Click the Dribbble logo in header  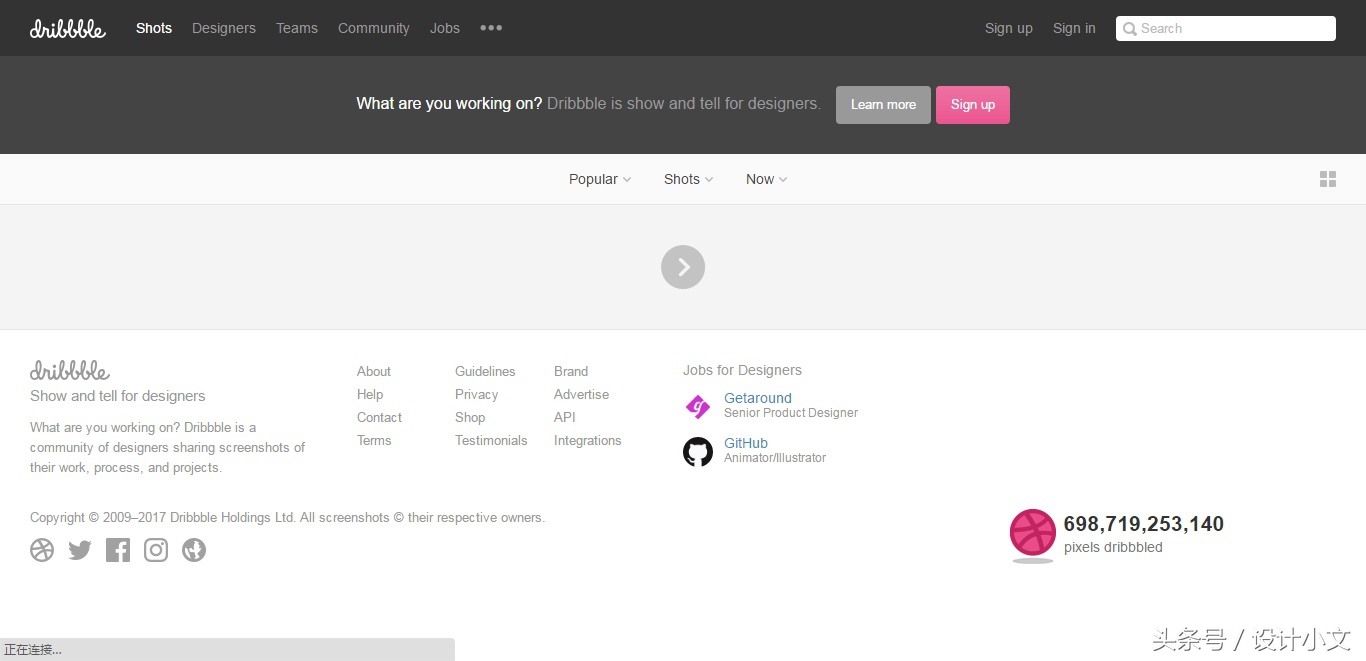pos(67,28)
